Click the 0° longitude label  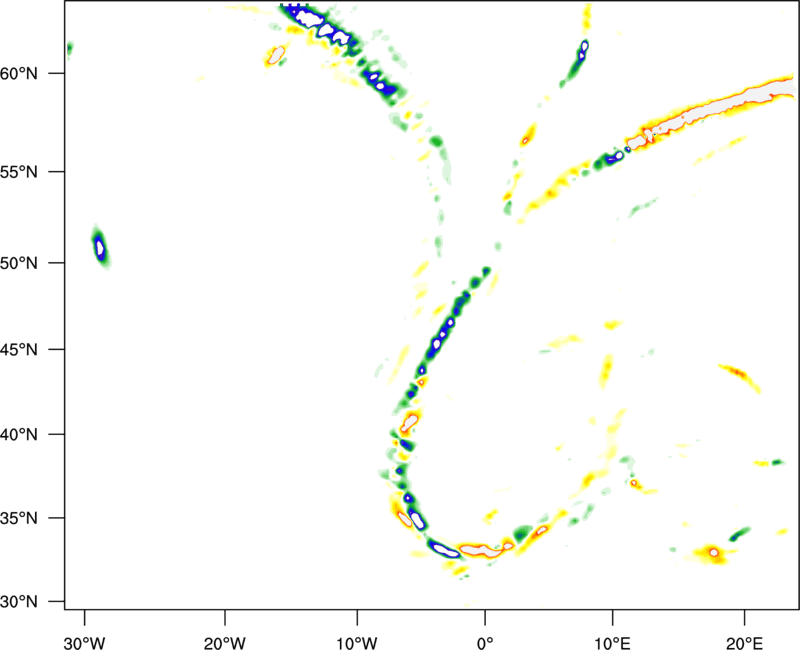tap(485, 643)
